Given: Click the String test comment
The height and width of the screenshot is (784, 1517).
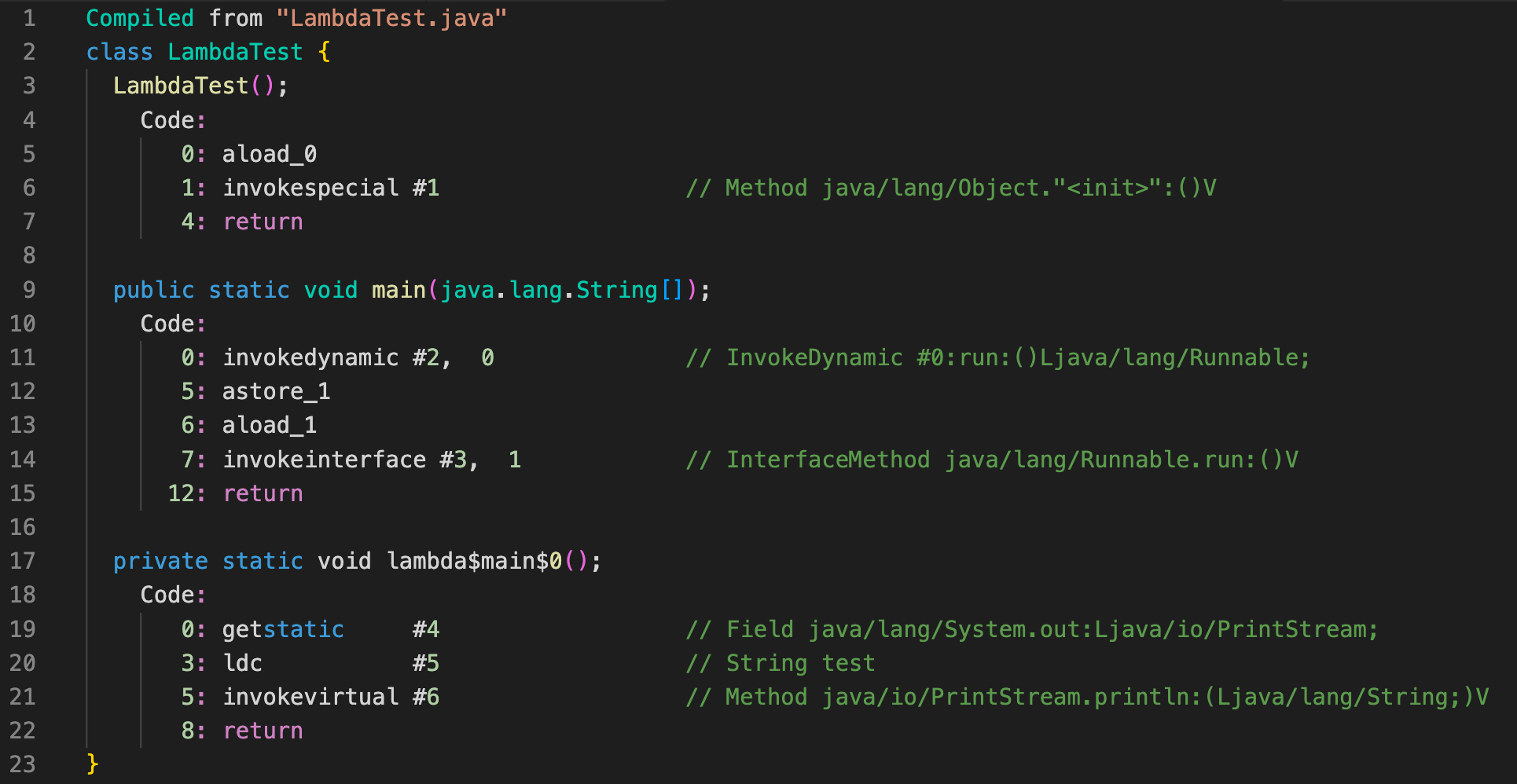Looking at the screenshot, I should pos(781,663).
